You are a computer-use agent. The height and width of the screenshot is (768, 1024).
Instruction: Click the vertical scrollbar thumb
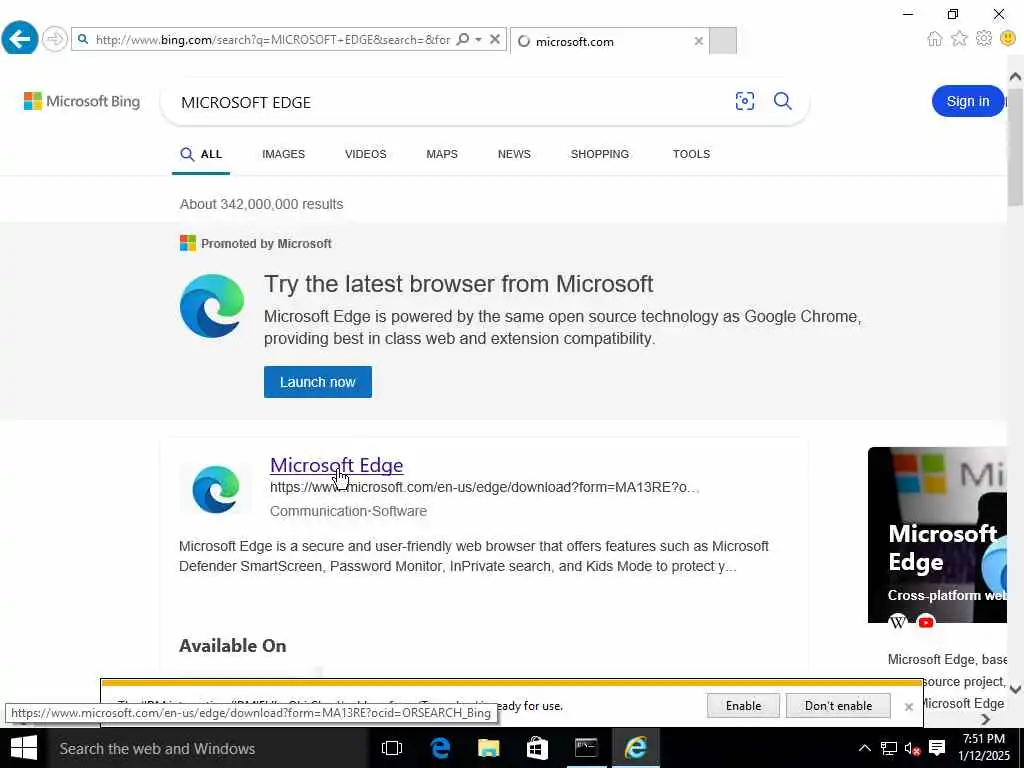1016,147
